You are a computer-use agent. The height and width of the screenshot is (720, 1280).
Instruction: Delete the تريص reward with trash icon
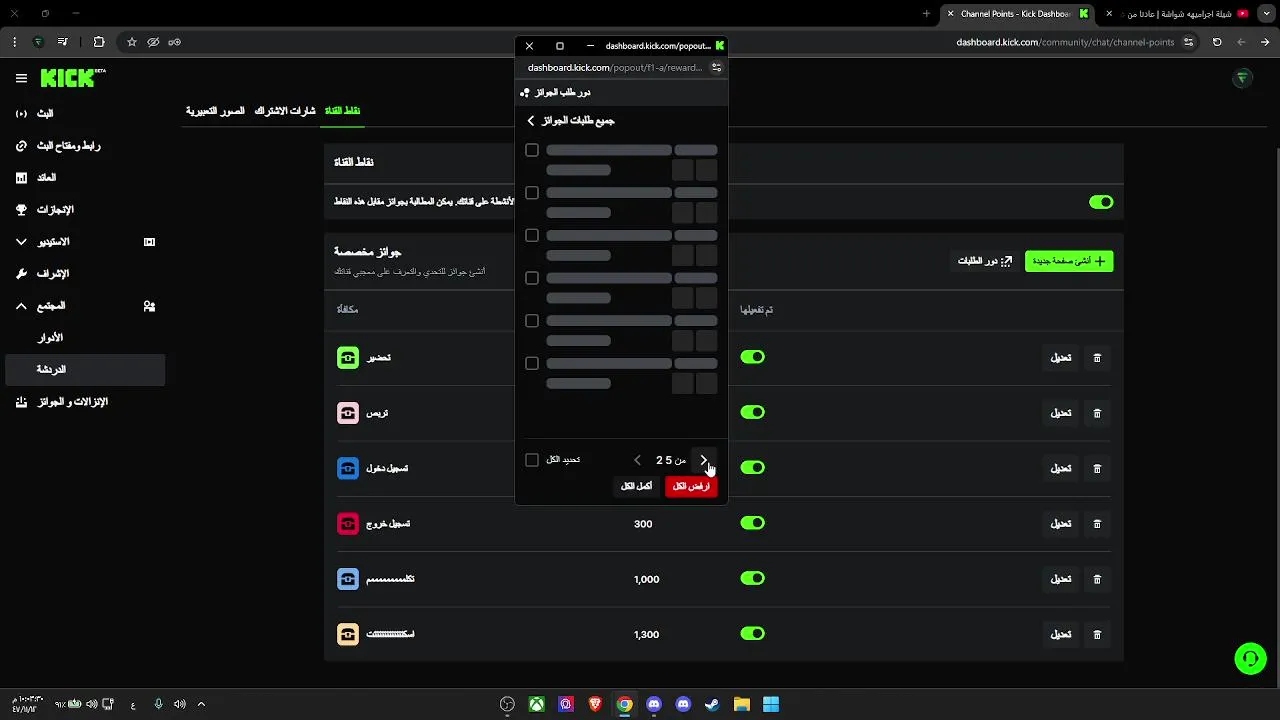[x=1097, y=413]
